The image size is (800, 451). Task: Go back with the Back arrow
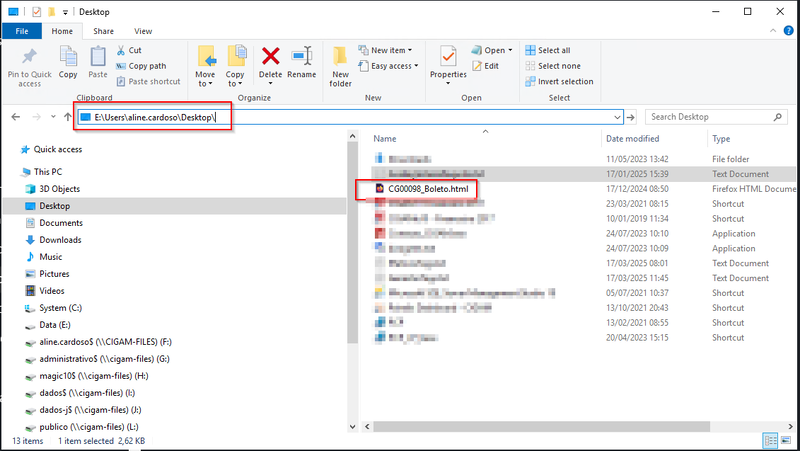16,117
